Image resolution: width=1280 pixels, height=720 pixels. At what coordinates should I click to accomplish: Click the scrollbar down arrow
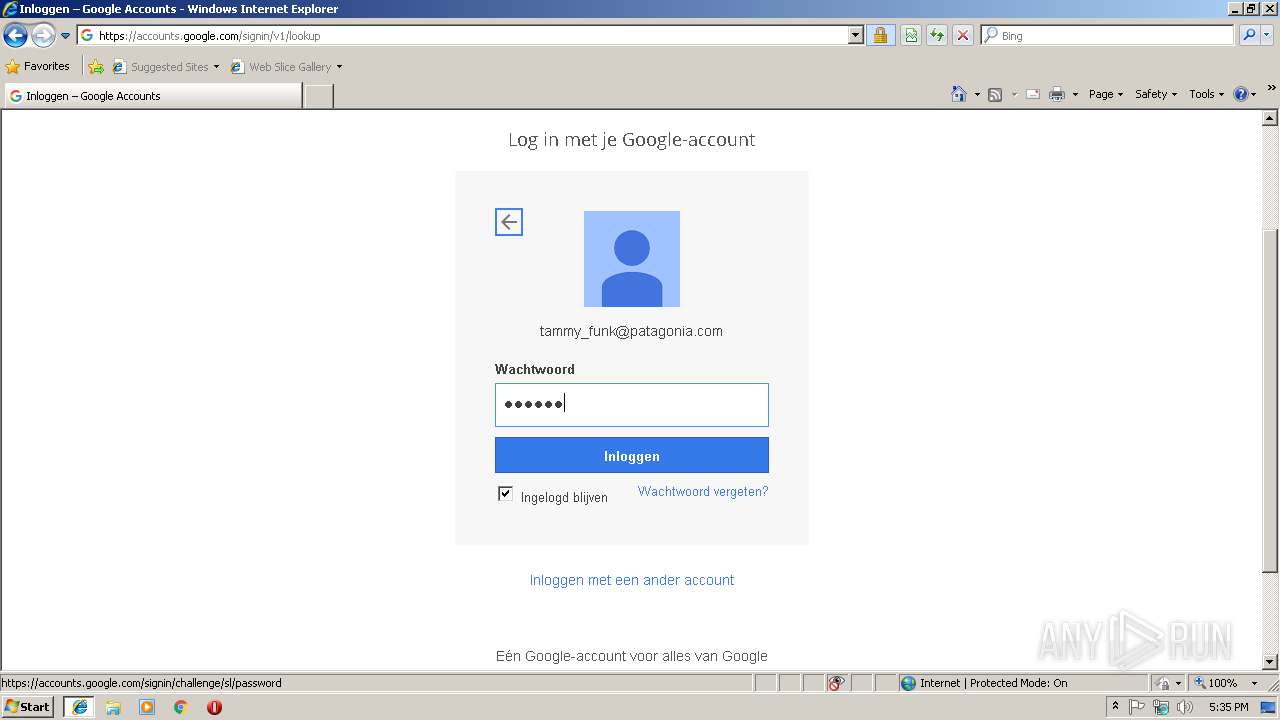pos(1270,662)
